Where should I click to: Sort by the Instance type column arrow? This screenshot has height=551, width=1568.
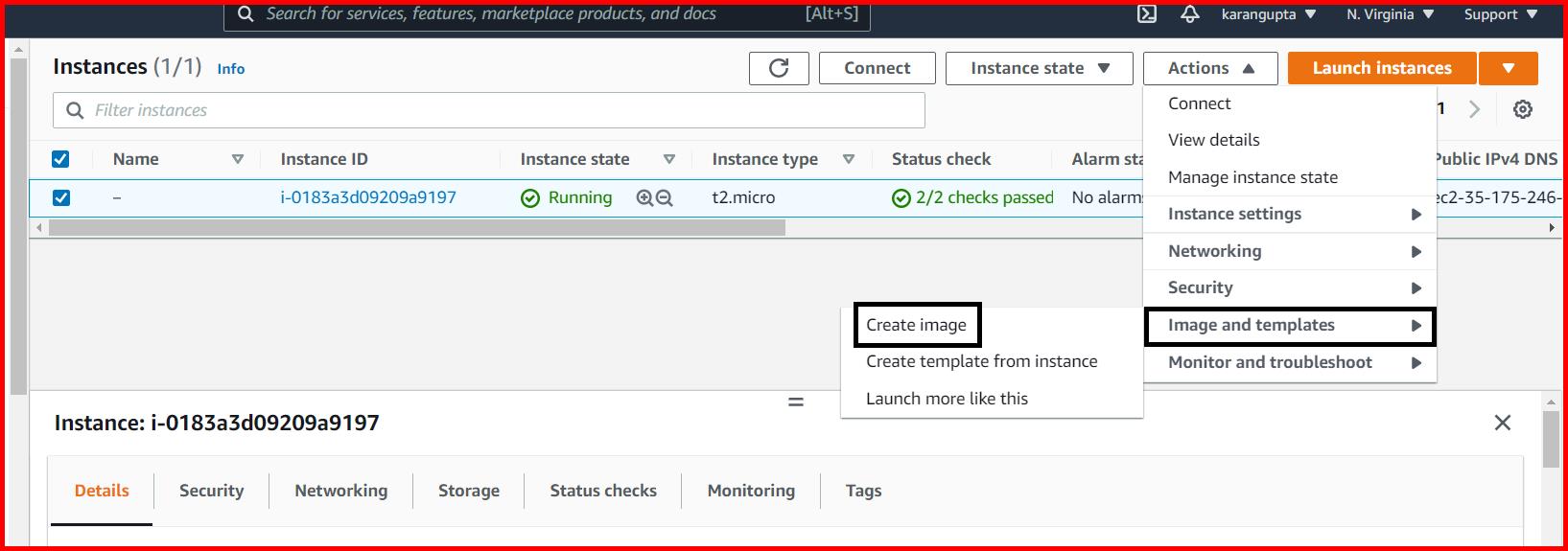click(849, 159)
